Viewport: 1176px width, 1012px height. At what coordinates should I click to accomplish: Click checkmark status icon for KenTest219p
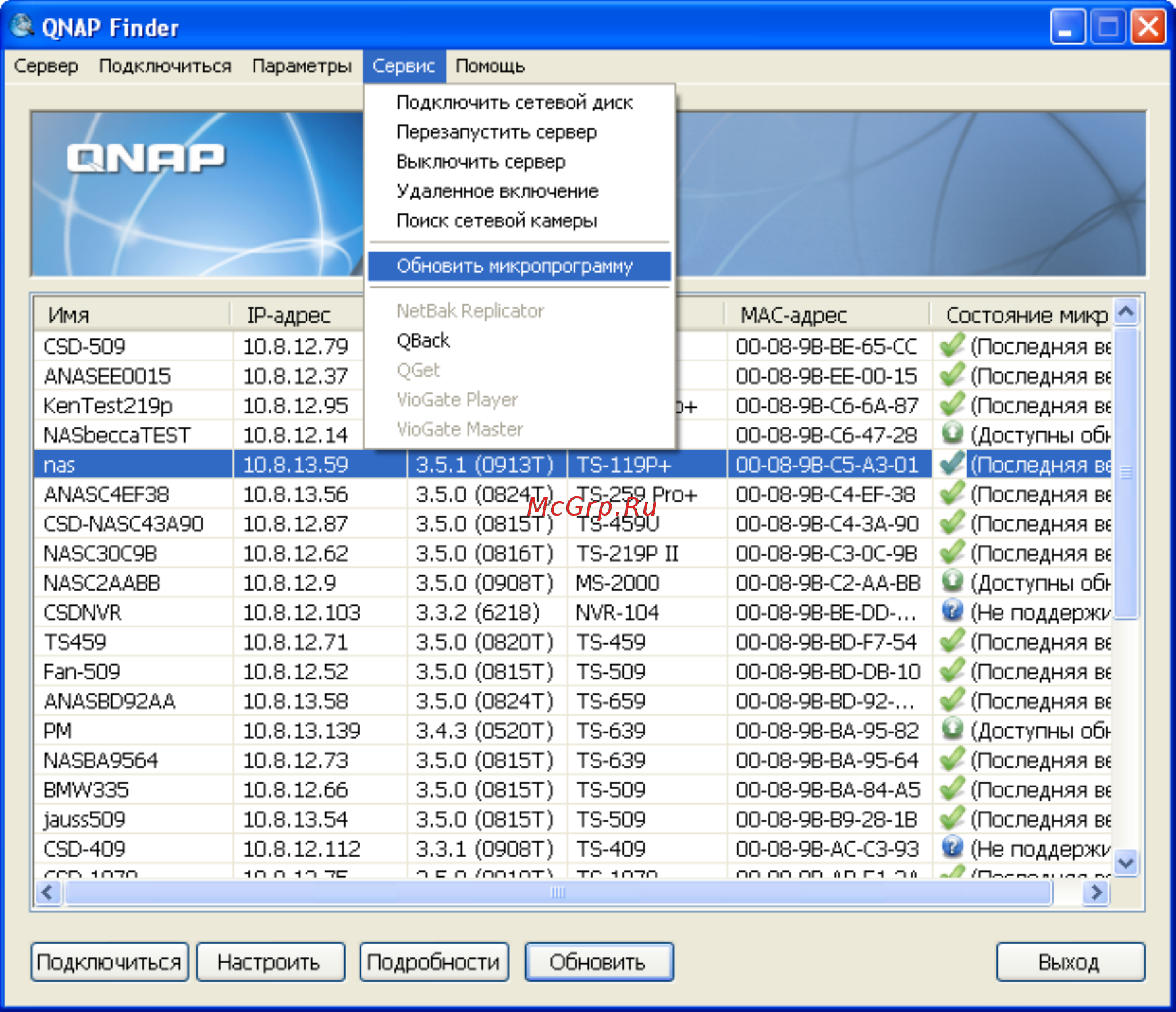(x=952, y=404)
